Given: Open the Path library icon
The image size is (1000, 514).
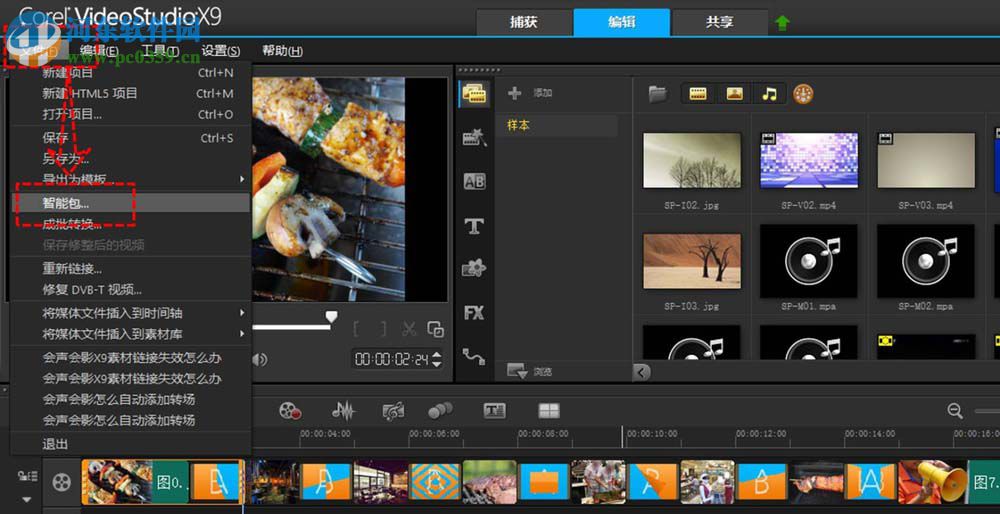Looking at the screenshot, I should (474, 356).
